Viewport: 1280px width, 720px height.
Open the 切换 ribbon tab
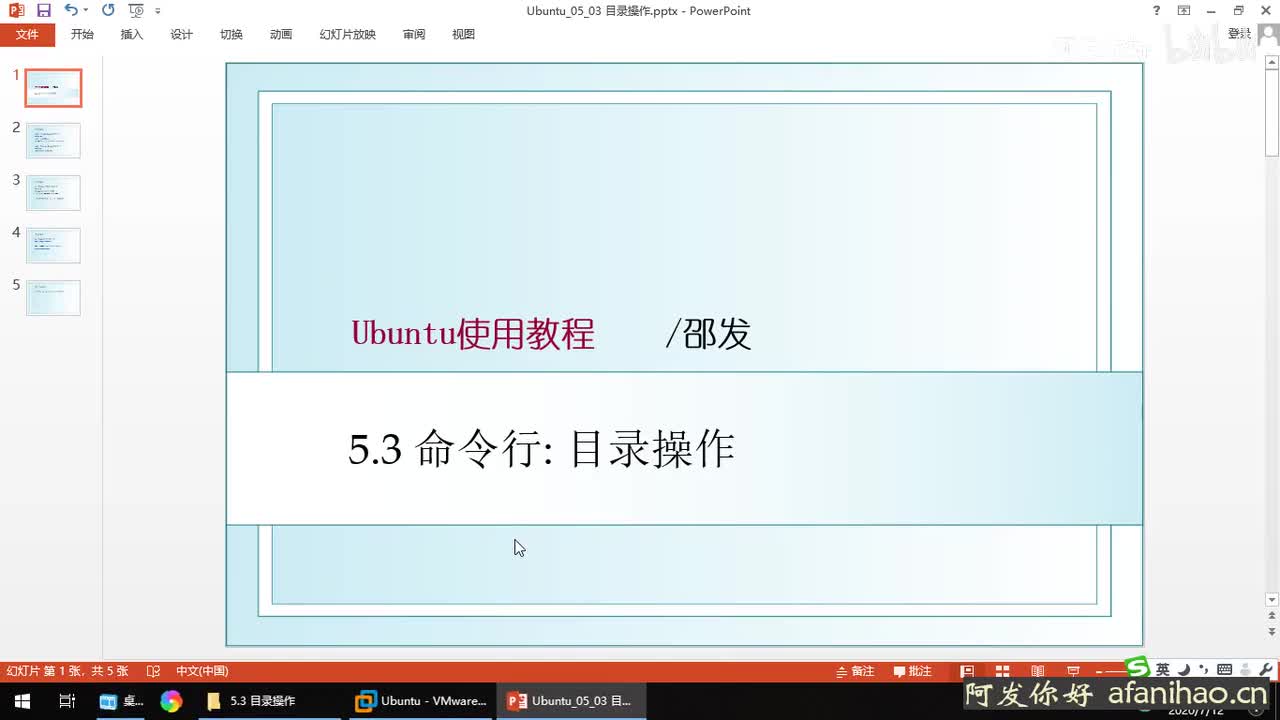(231, 34)
